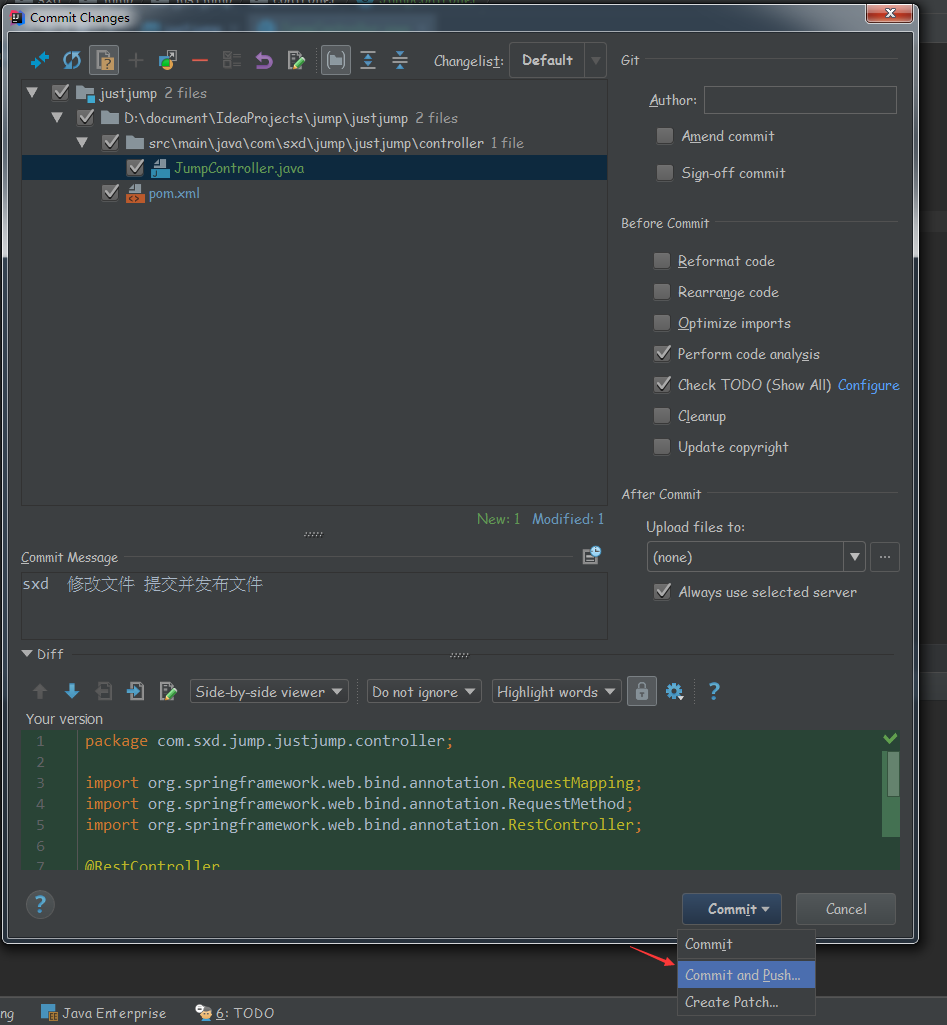Open Side-by-side viewer dropdown
The image size is (947, 1025).
click(269, 692)
